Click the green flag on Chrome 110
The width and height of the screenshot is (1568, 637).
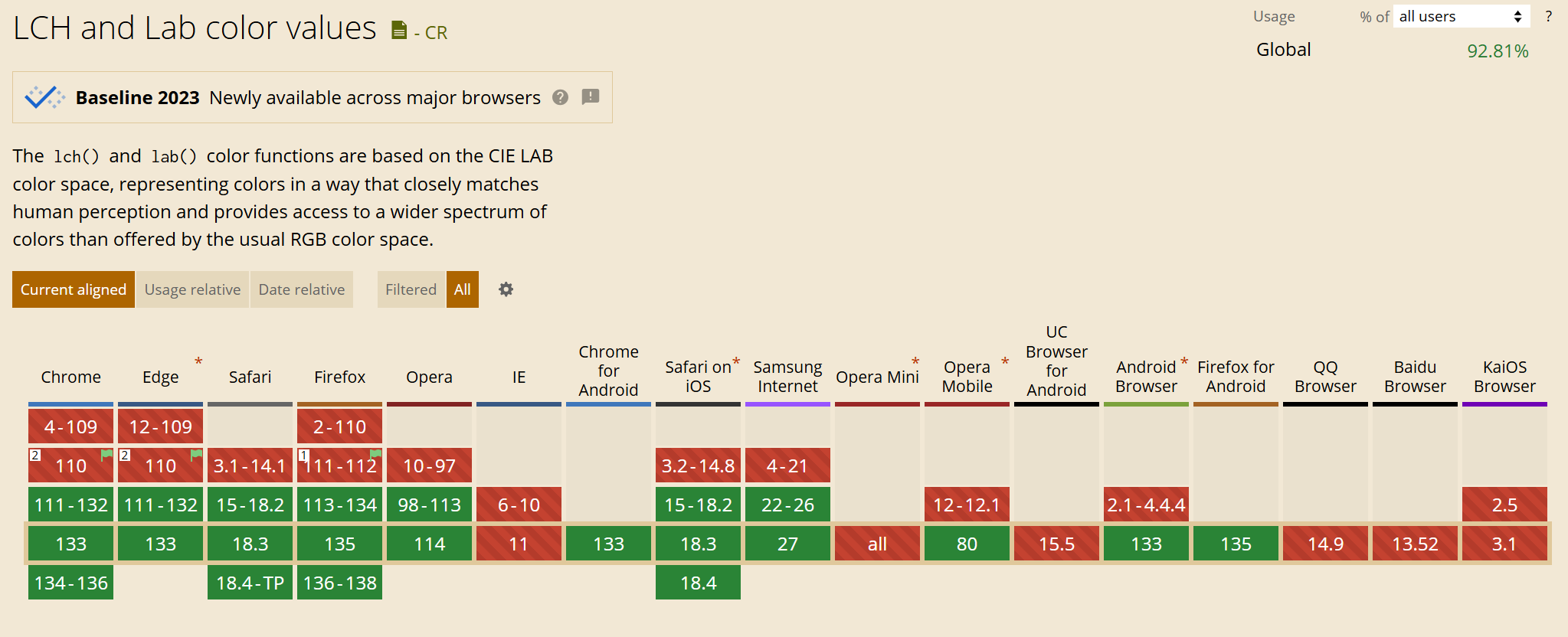point(106,455)
